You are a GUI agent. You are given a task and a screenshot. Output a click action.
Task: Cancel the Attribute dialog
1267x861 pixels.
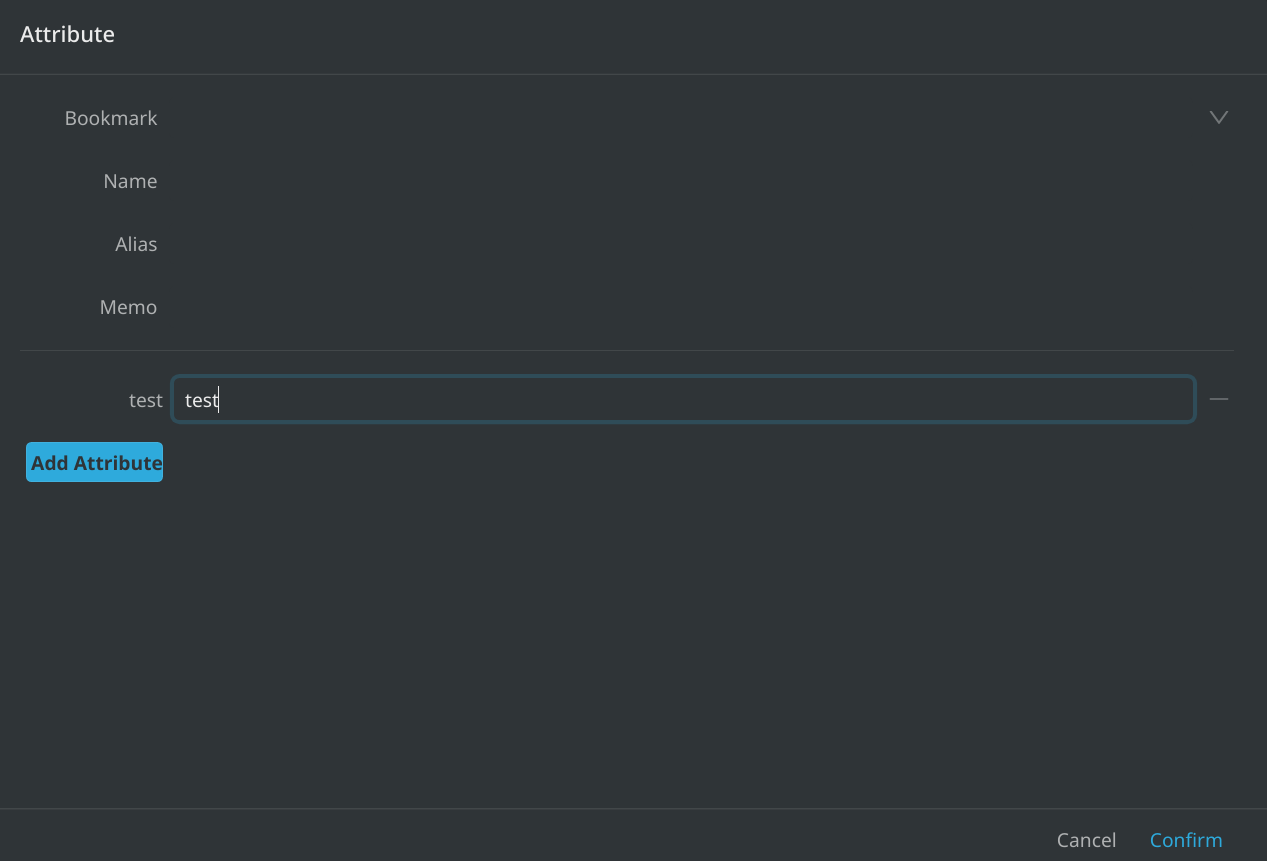coord(1086,840)
